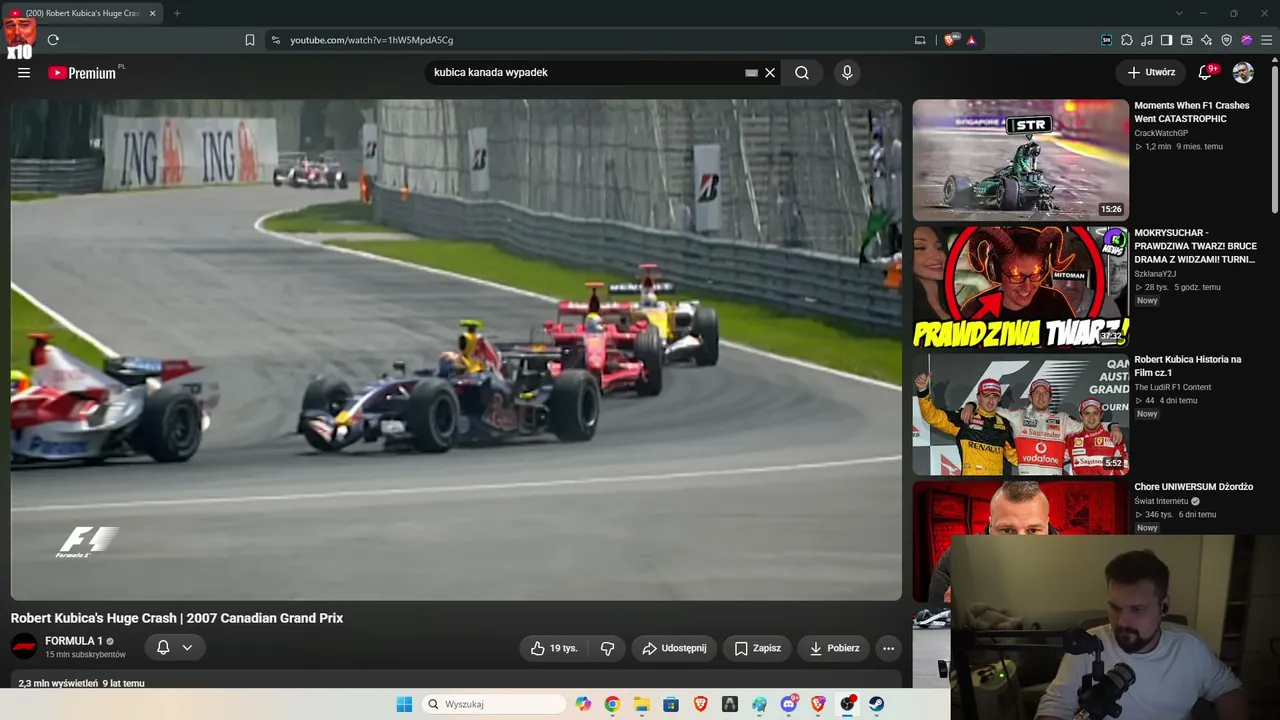
Task: Open File Explorer from the taskbar
Action: [642, 704]
